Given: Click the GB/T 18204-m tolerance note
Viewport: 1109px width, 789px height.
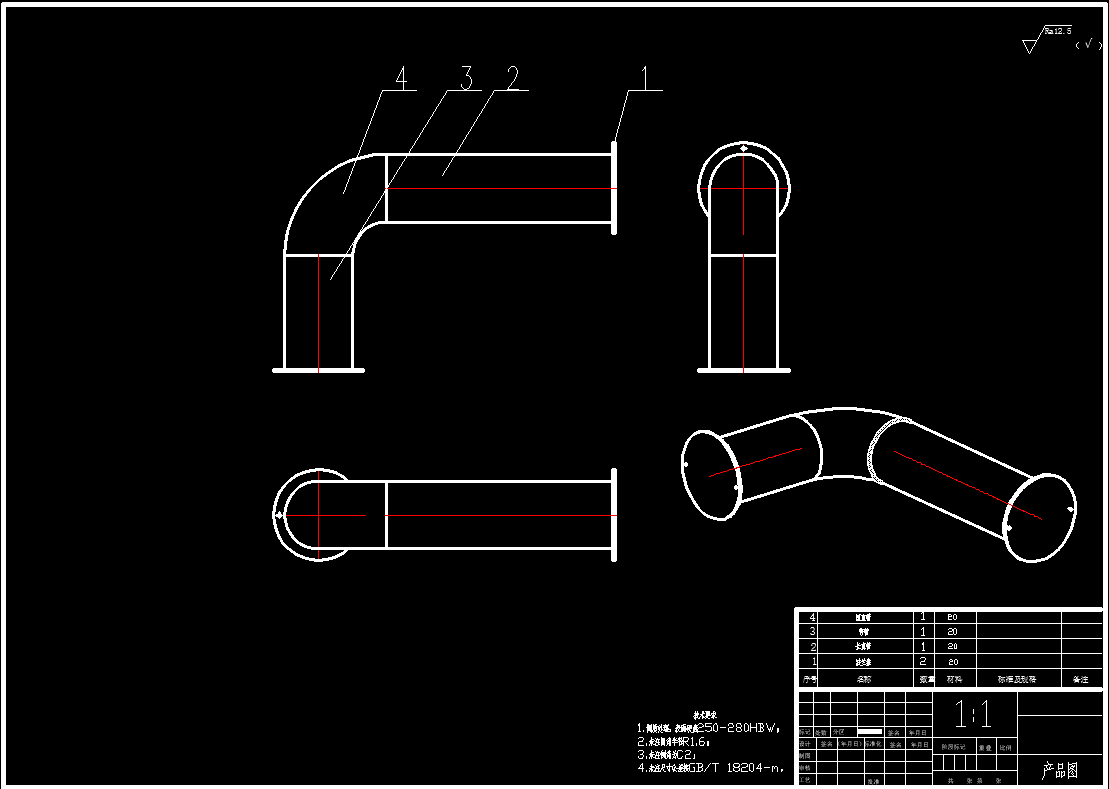Looking at the screenshot, I should point(711,767).
